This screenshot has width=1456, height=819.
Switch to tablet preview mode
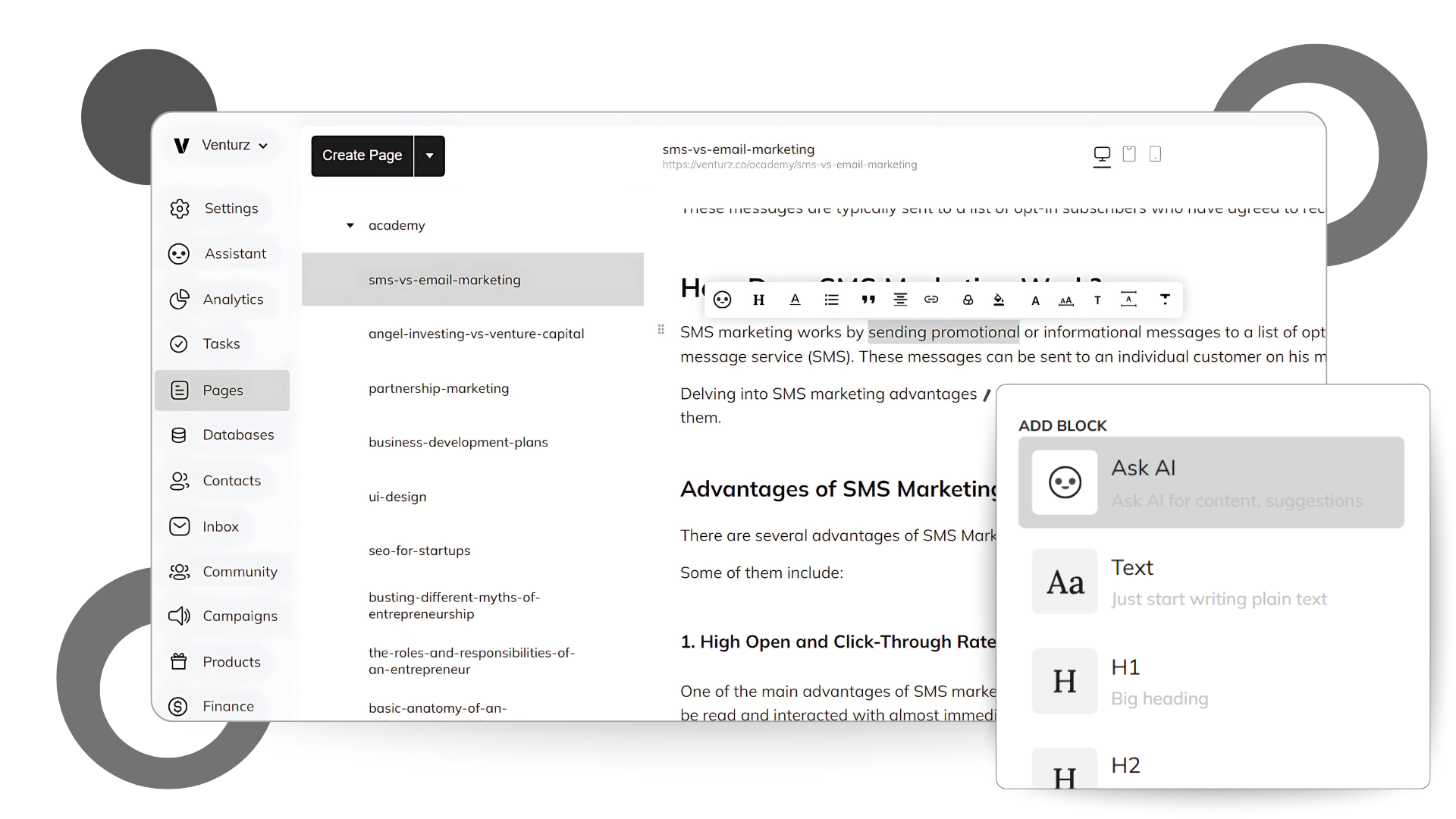pyautogui.click(x=1129, y=154)
